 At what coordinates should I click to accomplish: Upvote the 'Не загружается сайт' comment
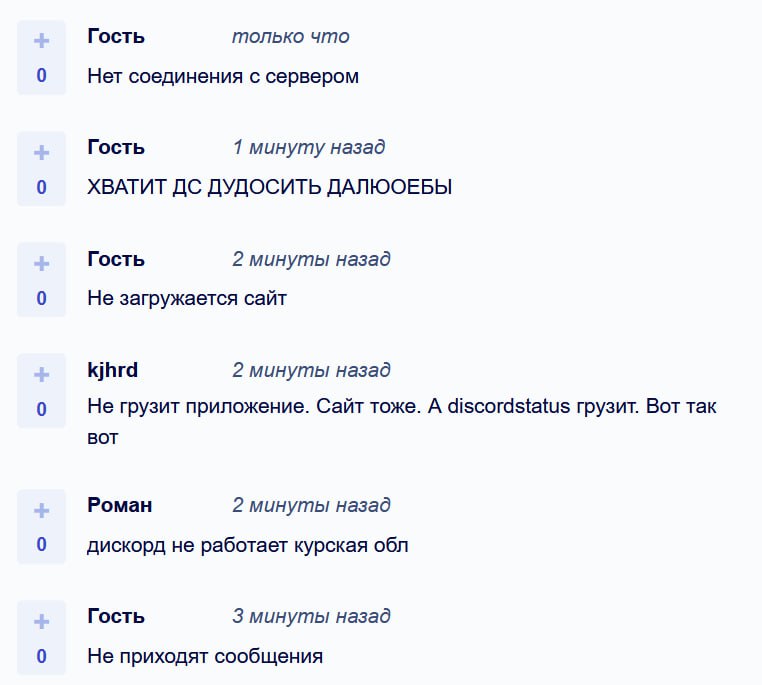[x=41, y=264]
